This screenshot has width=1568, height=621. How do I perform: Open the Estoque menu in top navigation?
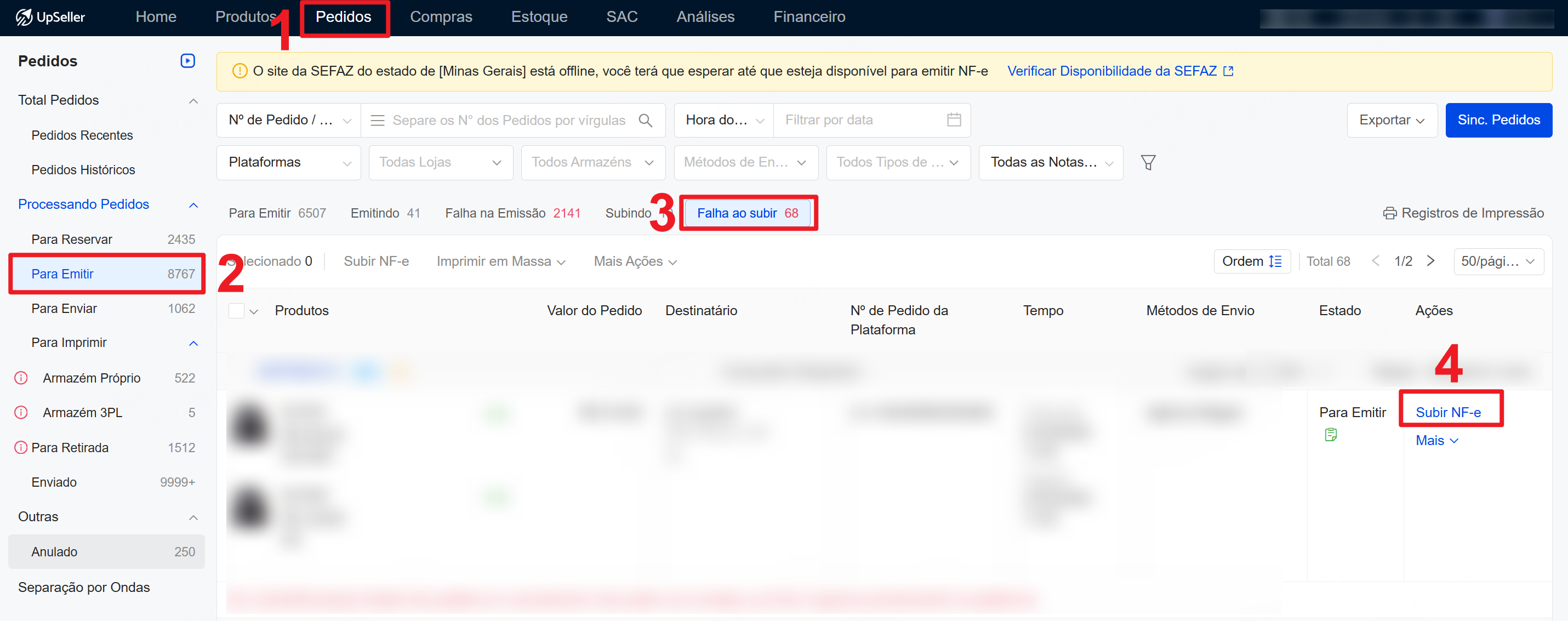point(539,17)
